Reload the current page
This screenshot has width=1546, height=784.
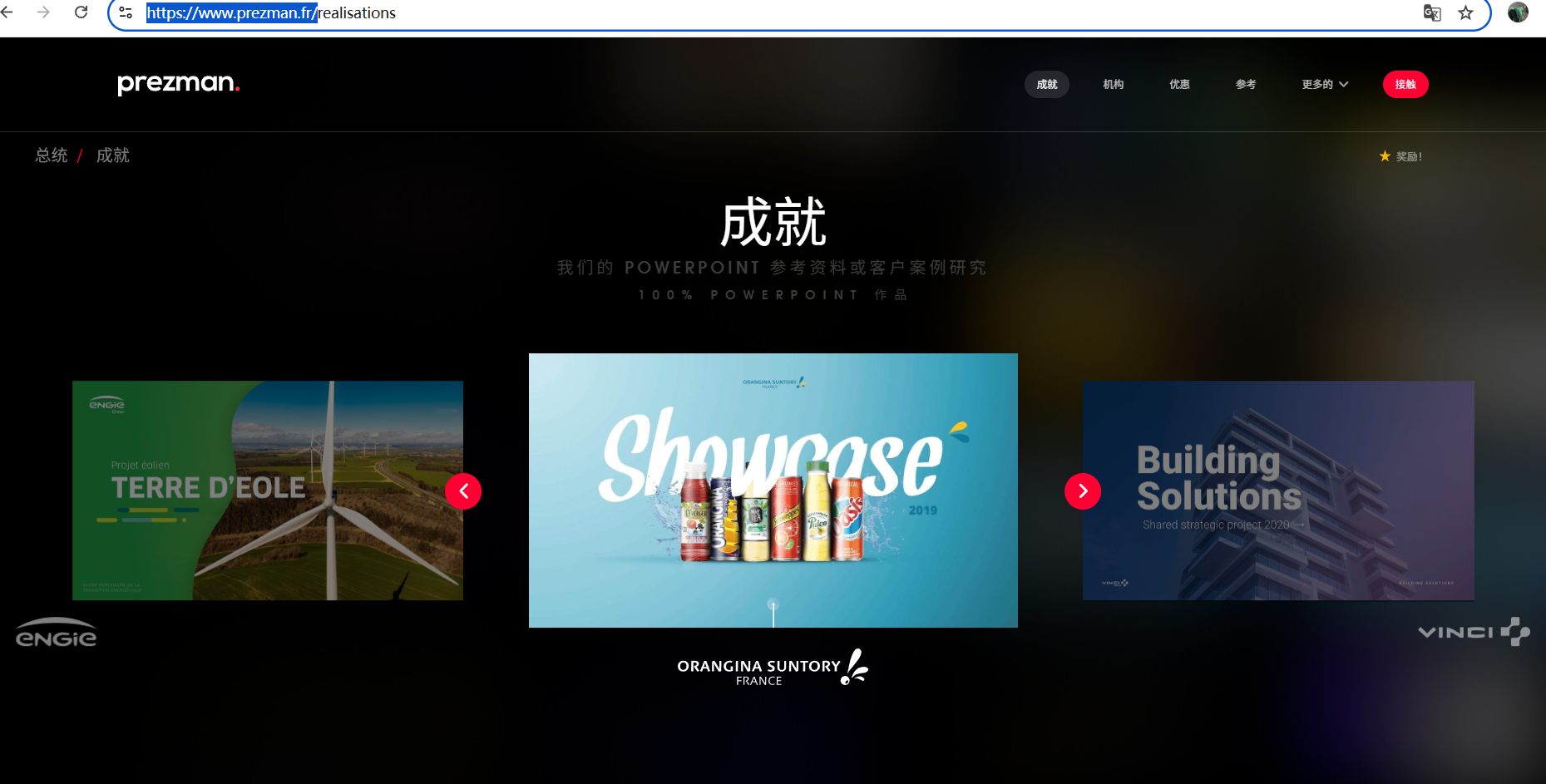click(81, 12)
